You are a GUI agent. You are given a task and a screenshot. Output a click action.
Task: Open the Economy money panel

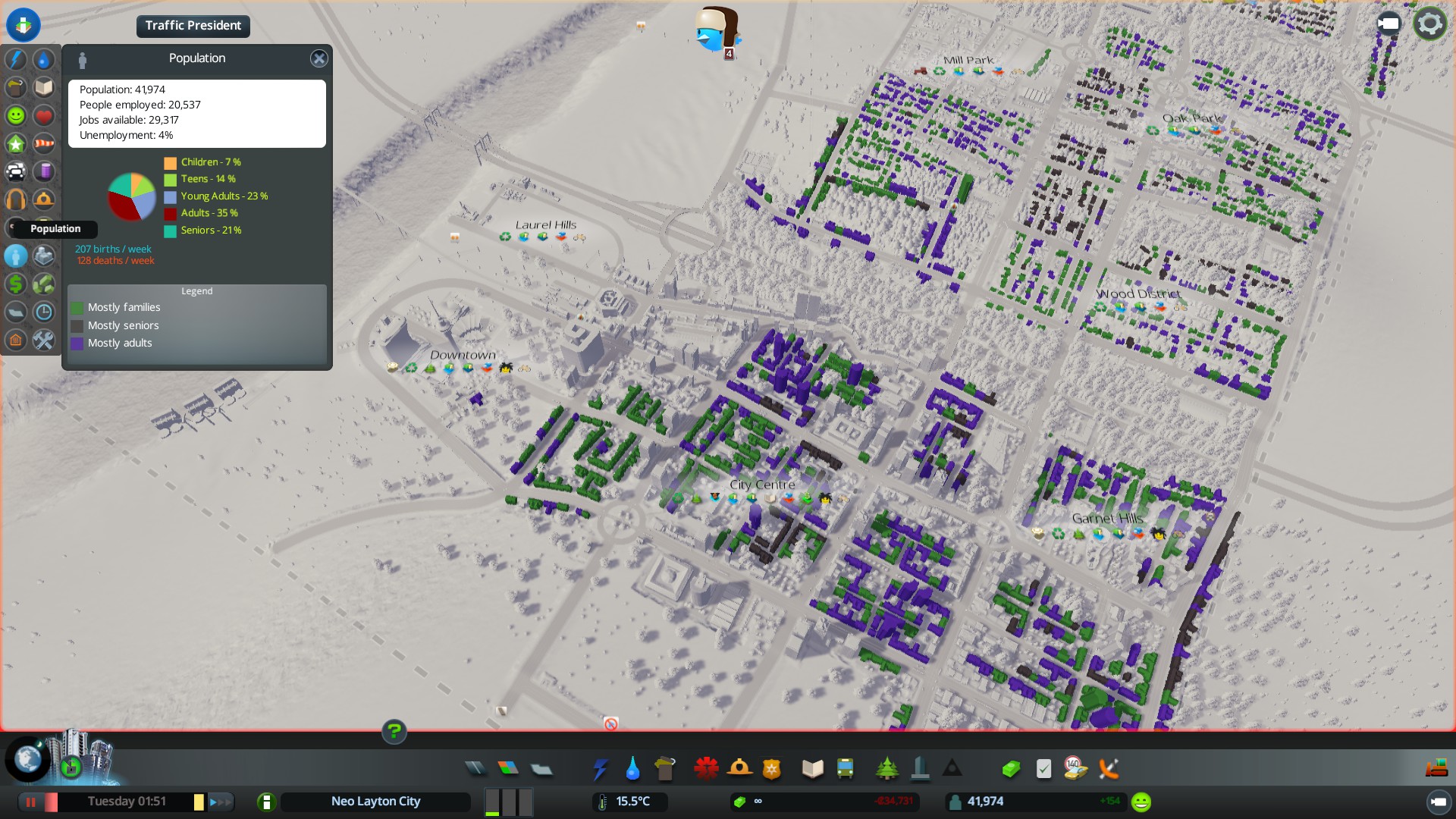click(1011, 769)
